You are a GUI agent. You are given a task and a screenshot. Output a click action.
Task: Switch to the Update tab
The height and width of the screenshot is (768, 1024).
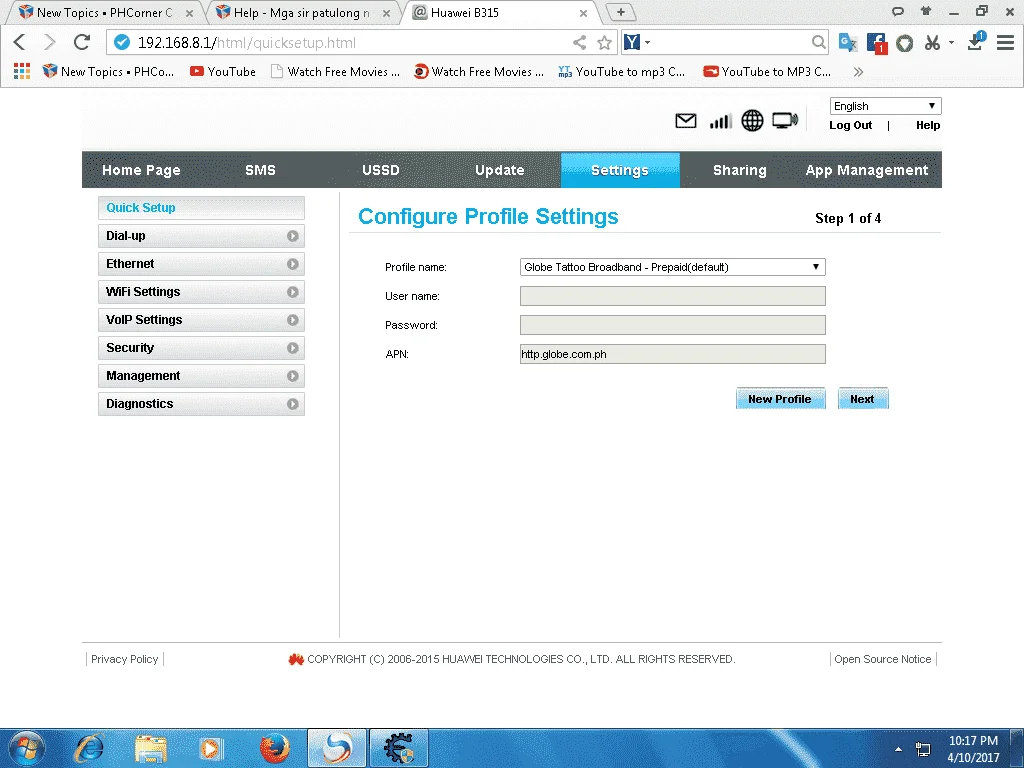click(x=500, y=170)
